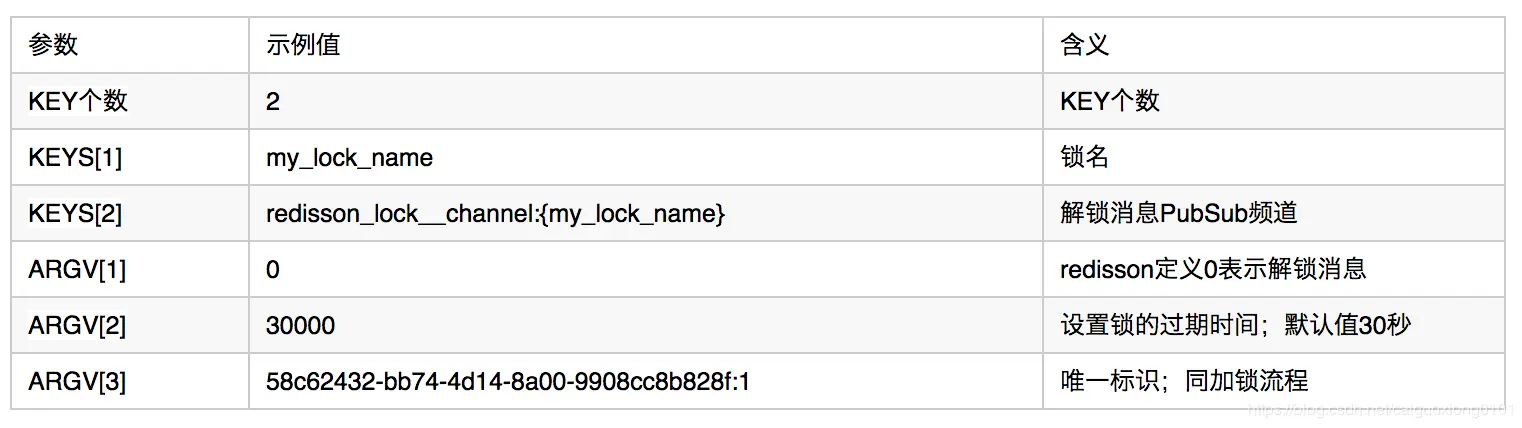This screenshot has height=428, width=1522.
Task: Select the ARGV[3] parameter cell
Action: (x=130, y=381)
